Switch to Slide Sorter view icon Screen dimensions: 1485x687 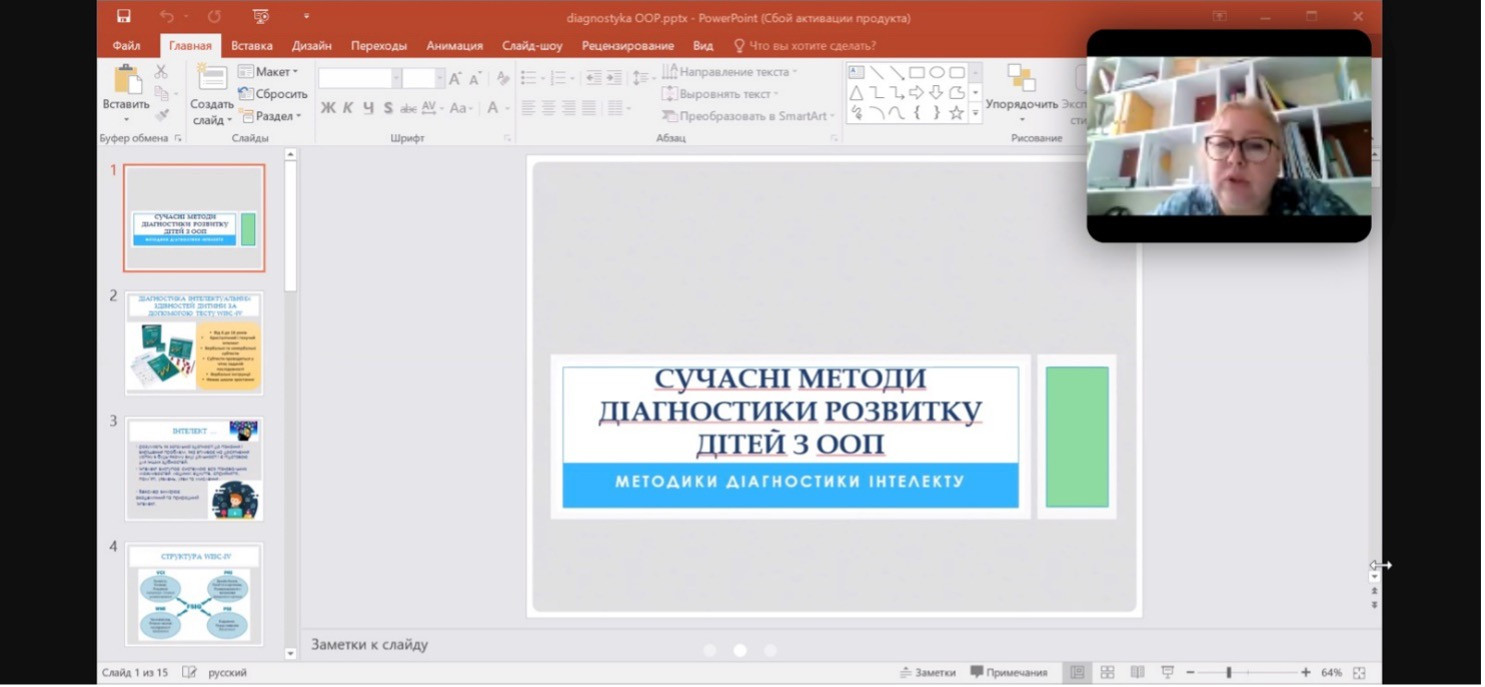coord(1107,673)
